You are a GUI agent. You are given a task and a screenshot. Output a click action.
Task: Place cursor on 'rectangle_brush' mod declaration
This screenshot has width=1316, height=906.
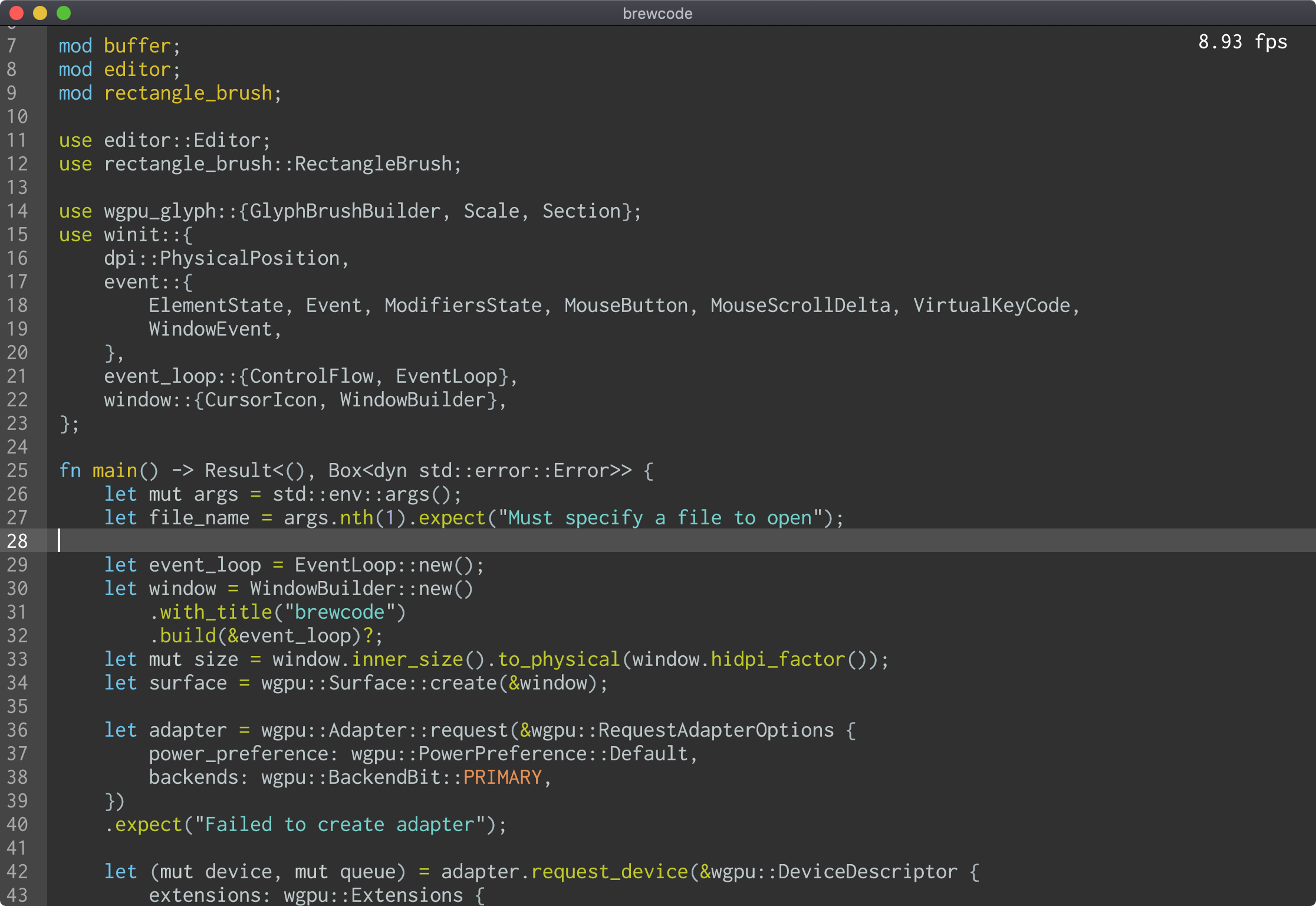pyautogui.click(x=187, y=93)
